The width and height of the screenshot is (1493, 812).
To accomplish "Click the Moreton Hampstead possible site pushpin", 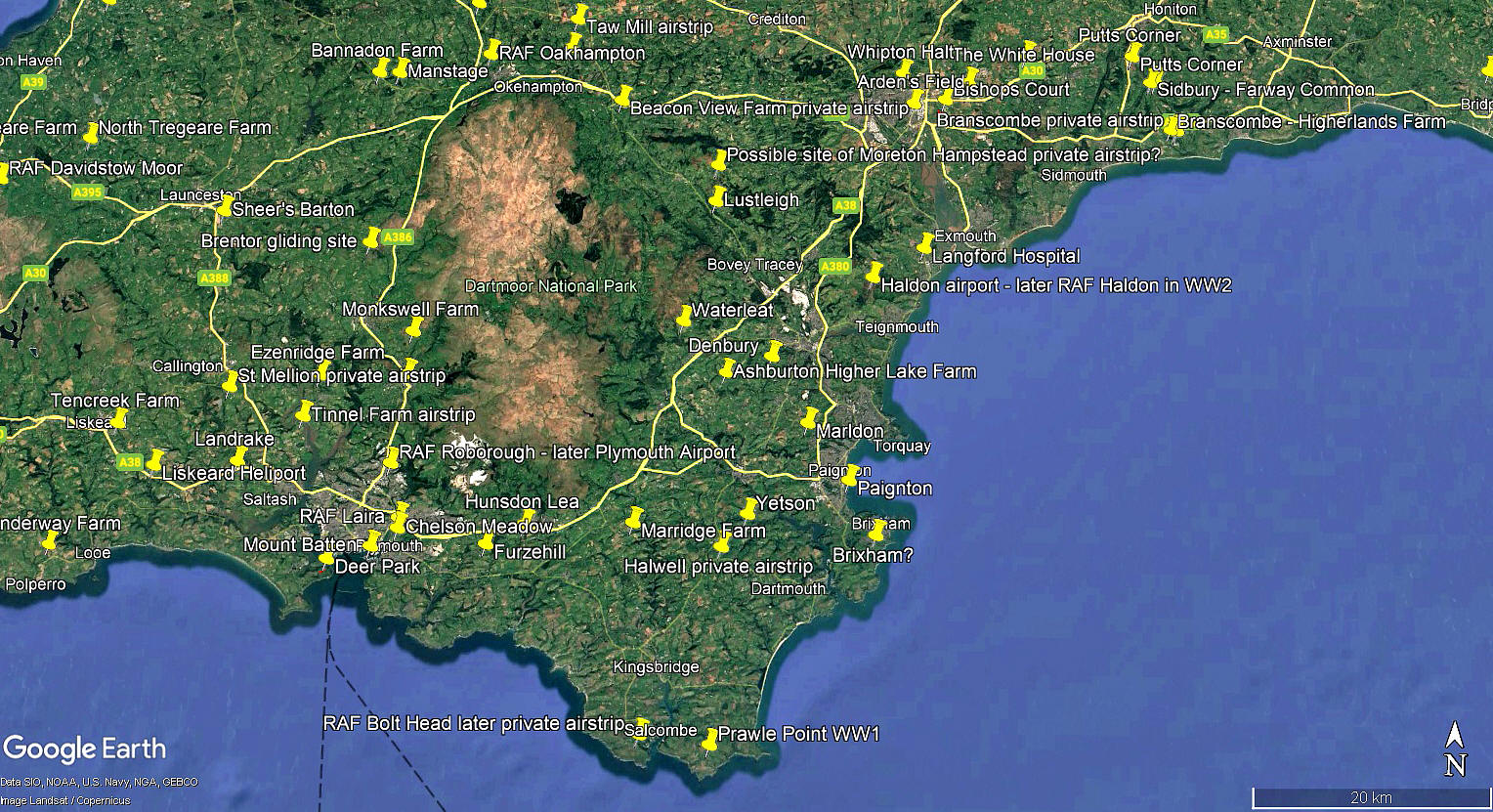I will [x=720, y=159].
